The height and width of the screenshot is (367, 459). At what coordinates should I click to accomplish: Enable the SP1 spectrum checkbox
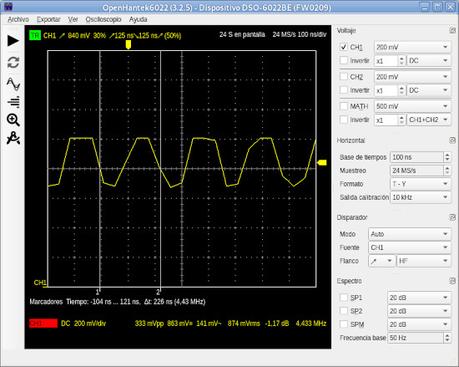(x=344, y=297)
